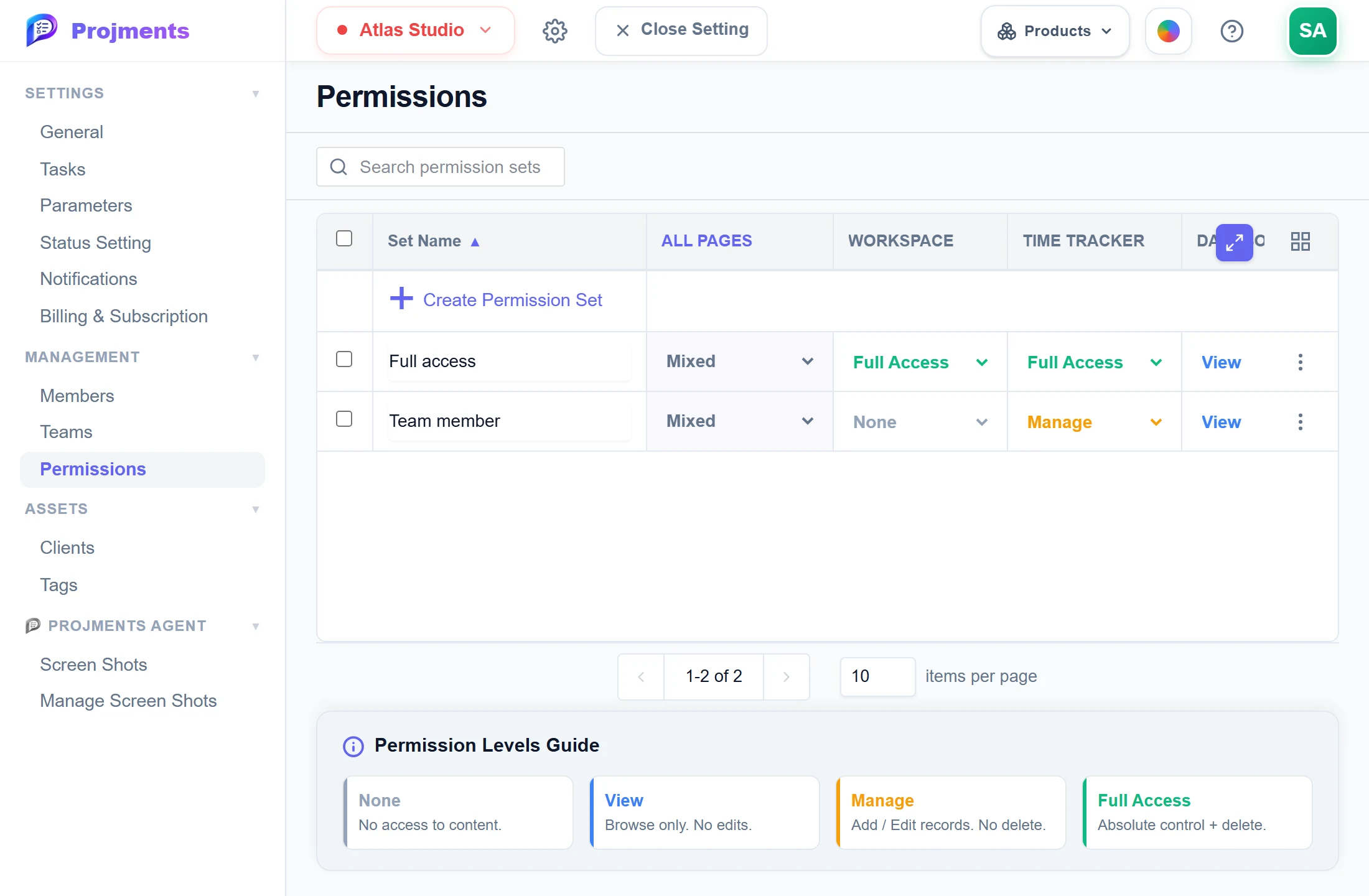Click the Full access set name field
The width and height of the screenshot is (1369, 896).
[509, 362]
